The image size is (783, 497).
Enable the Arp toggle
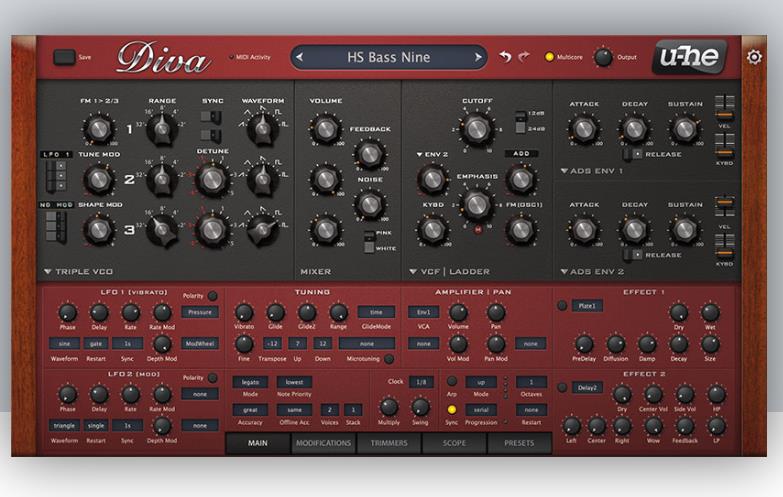point(451,381)
